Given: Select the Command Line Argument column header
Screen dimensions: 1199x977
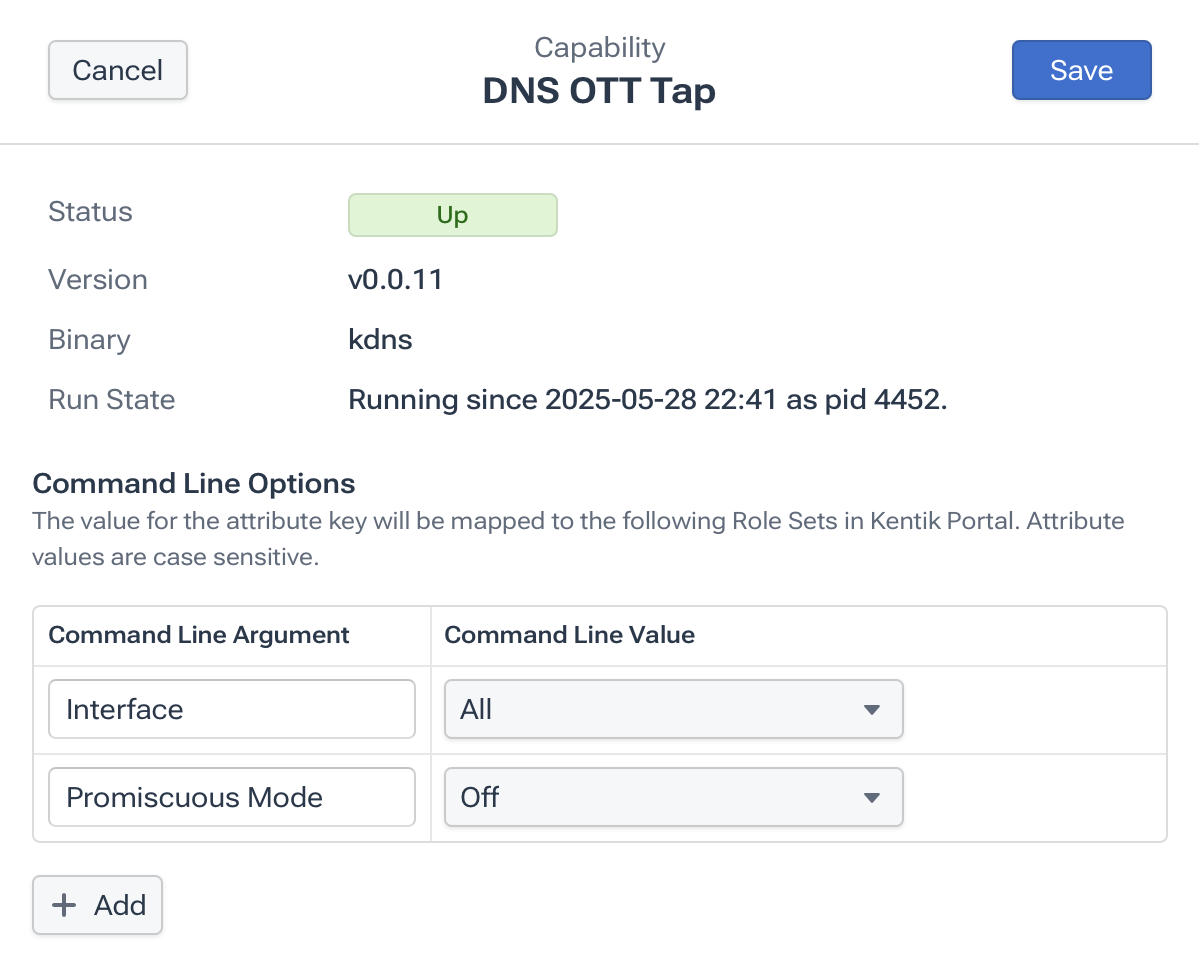Looking at the screenshot, I should (x=199, y=635).
